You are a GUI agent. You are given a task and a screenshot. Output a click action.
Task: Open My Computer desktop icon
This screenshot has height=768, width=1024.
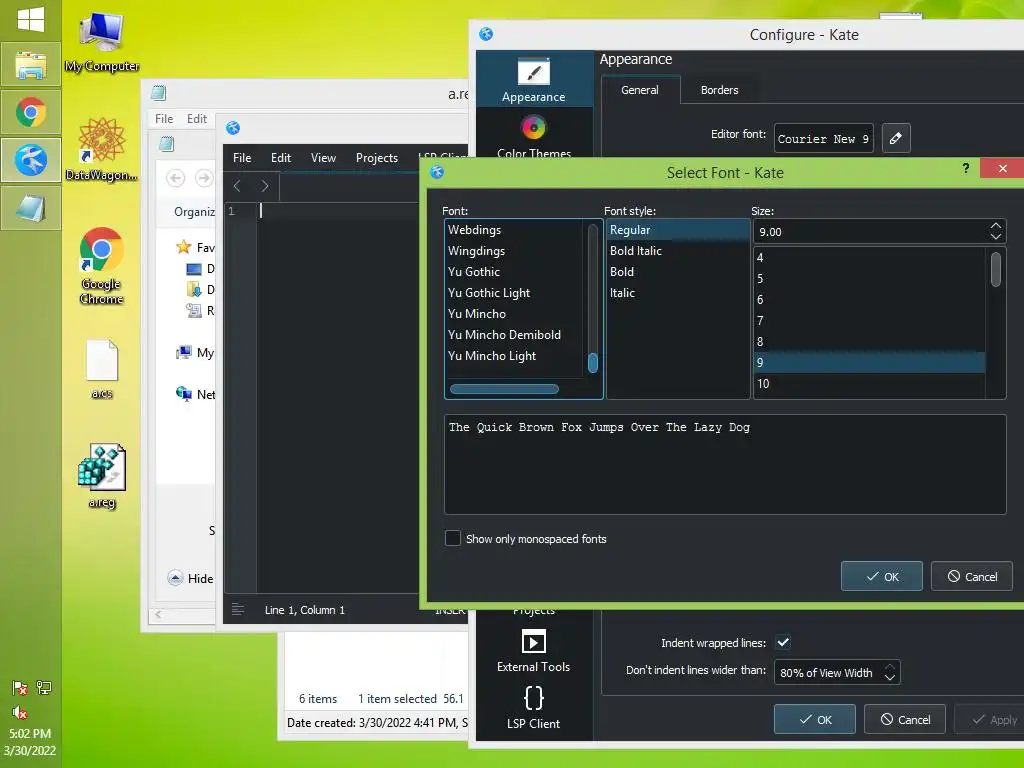(x=101, y=40)
